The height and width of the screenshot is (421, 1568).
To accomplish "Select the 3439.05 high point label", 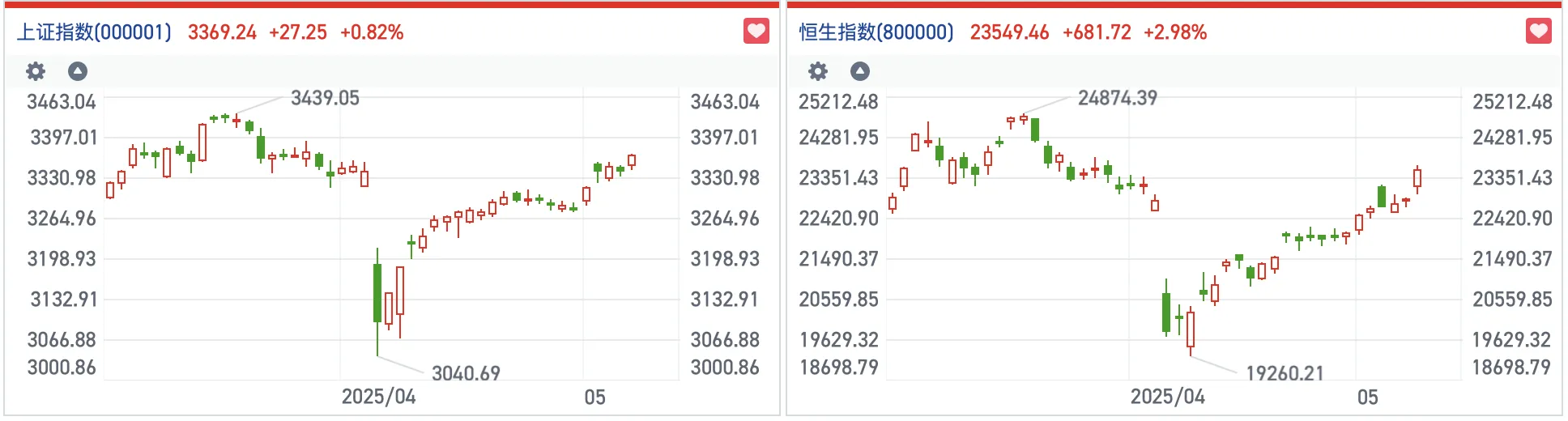I will (325, 98).
